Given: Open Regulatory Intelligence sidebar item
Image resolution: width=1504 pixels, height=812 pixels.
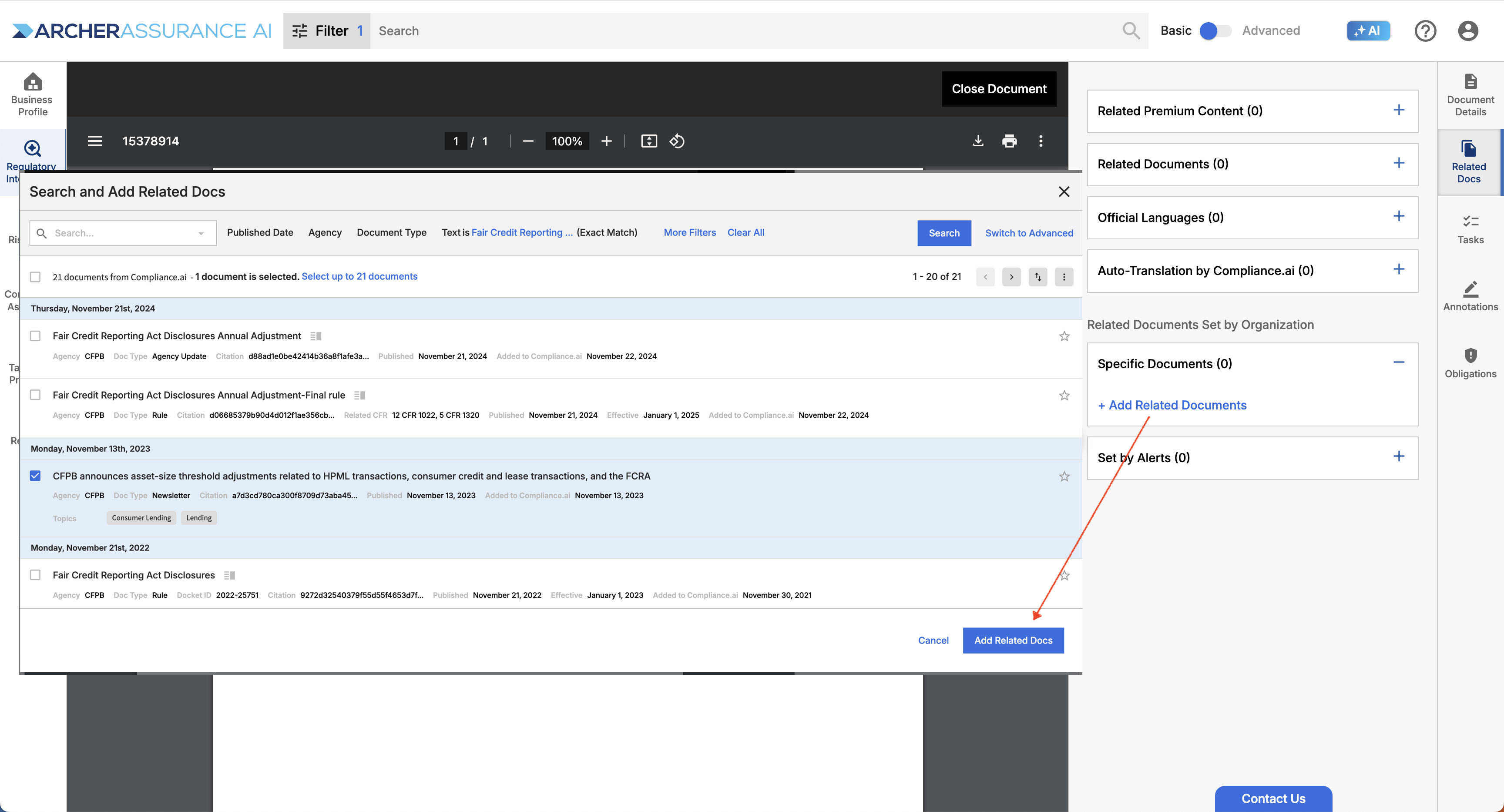Looking at the screenshot, I should (32, 162).
